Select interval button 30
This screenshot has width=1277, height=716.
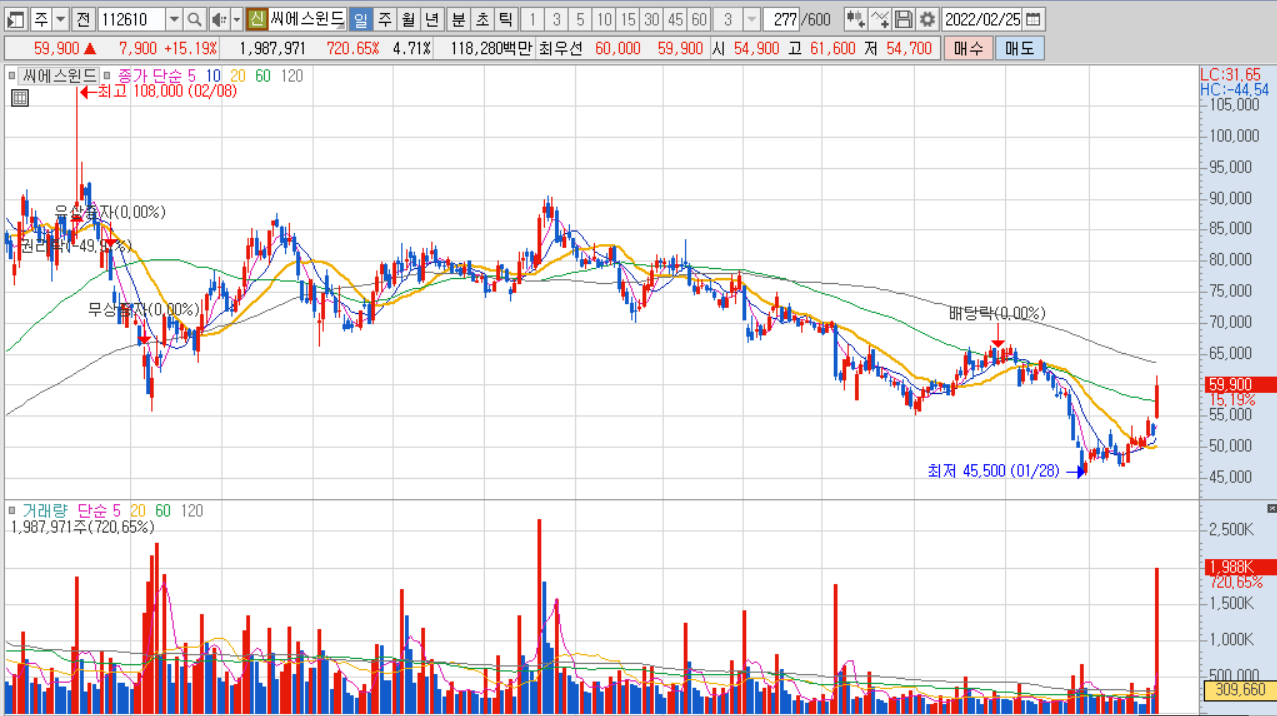click(x=652, y=19)
